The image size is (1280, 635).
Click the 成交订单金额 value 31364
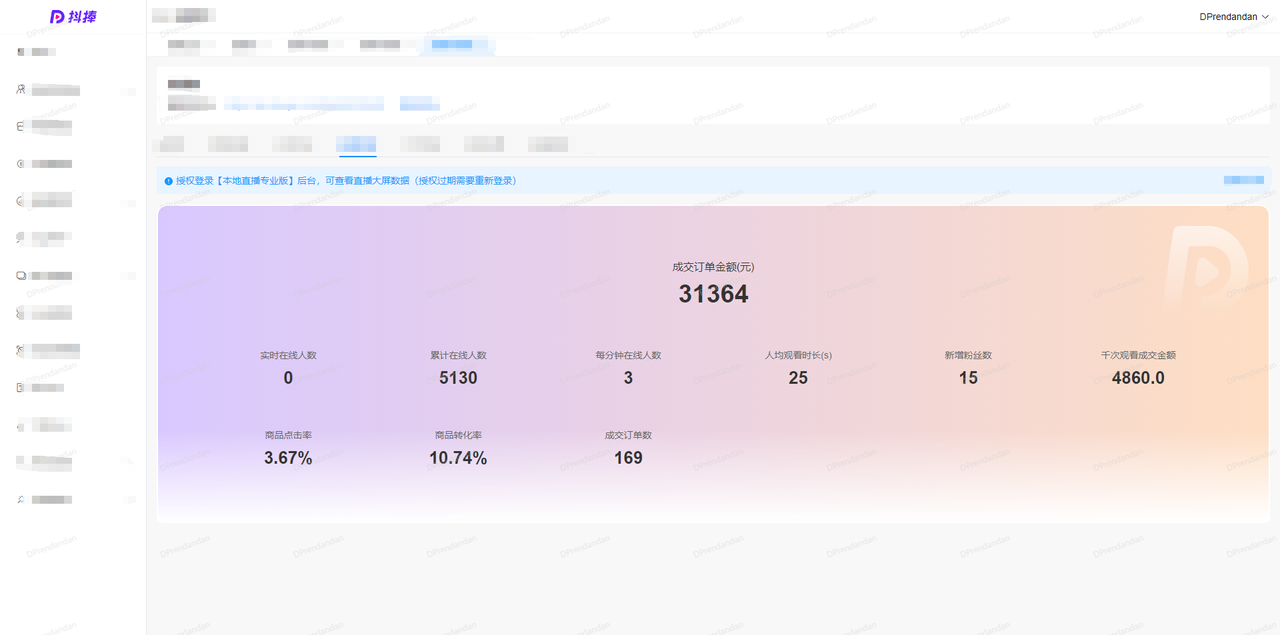[713, 294]
